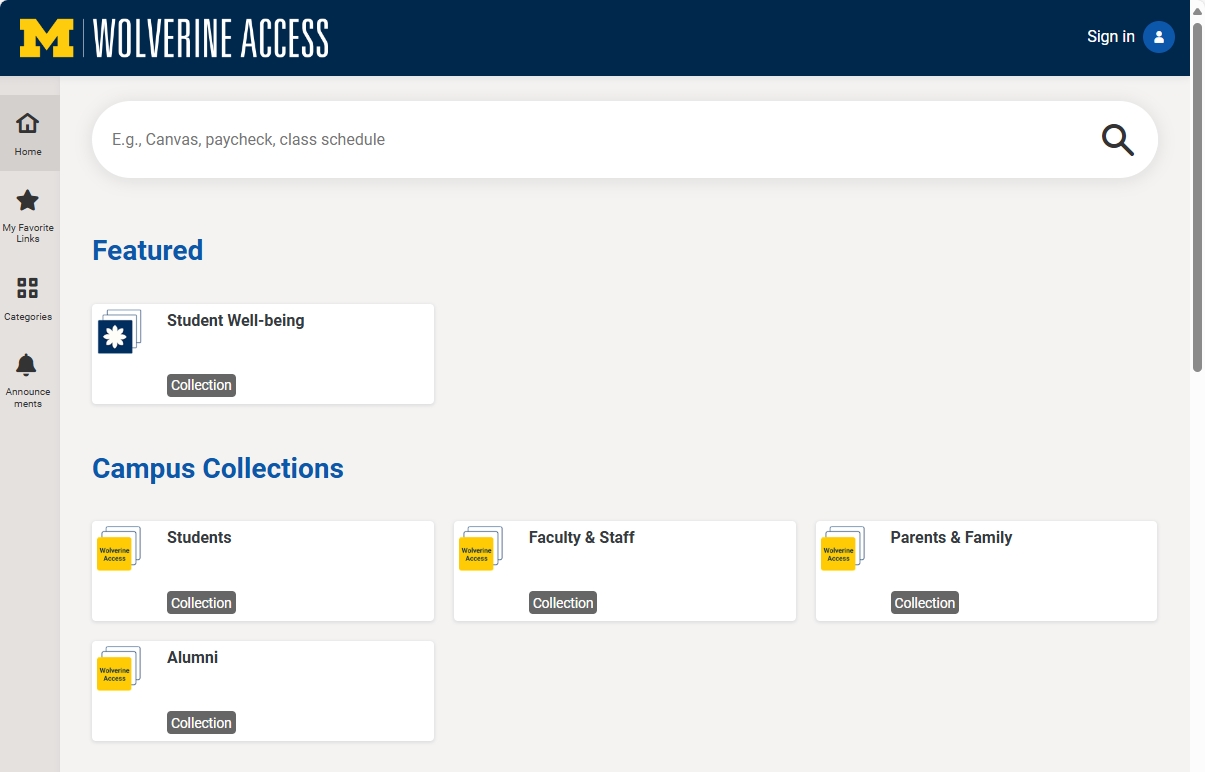Focus the search input field
The height and width of the screenshot is (772, 1205).
(x=590, y=140)
